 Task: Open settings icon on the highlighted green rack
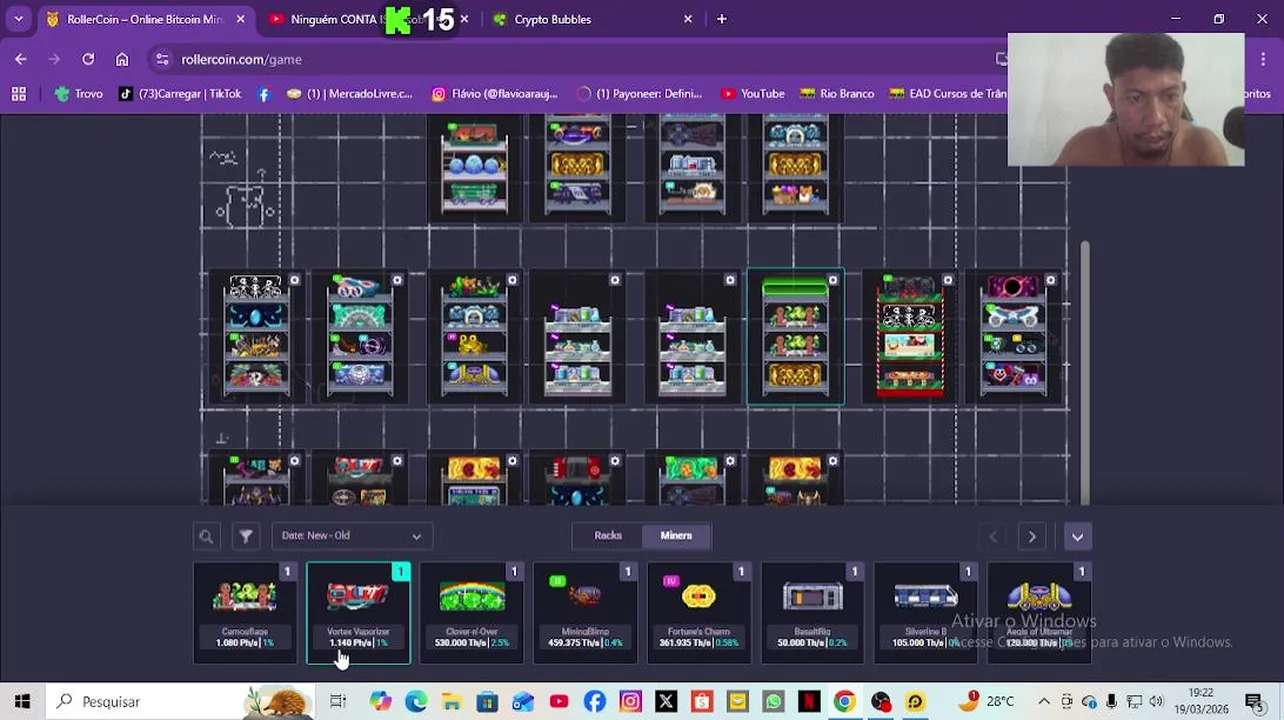point(833,280)
